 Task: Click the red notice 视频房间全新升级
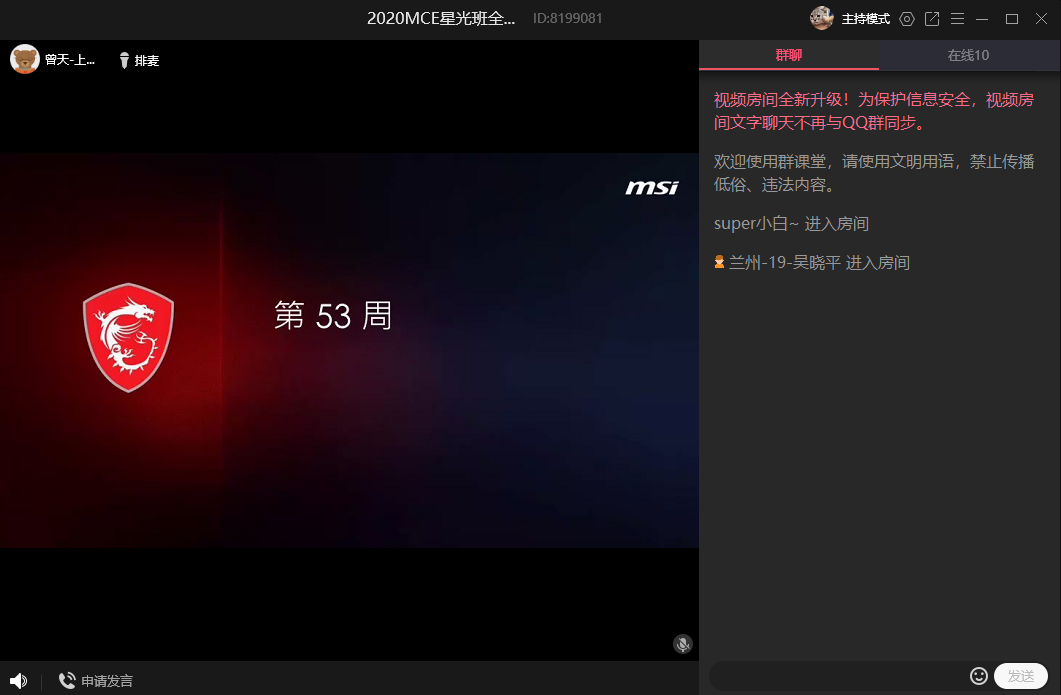[874, 111]
